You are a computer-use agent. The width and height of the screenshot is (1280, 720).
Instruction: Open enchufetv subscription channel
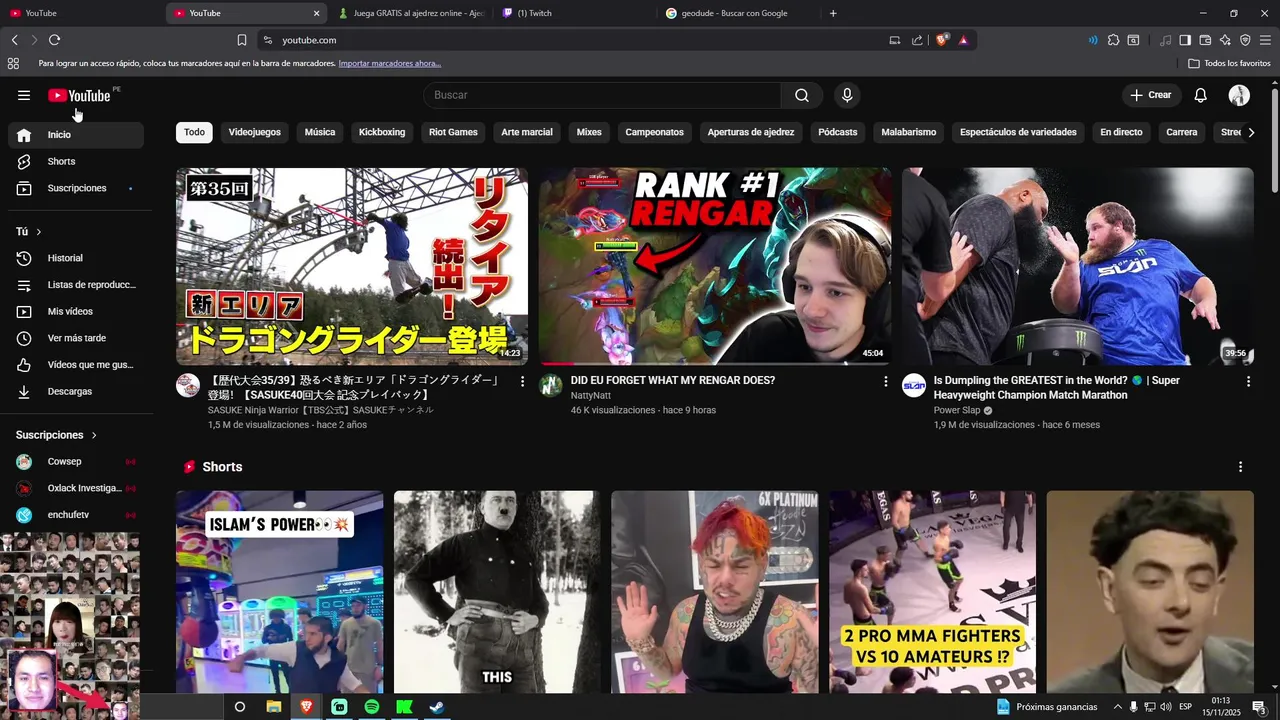pos(76,515)
